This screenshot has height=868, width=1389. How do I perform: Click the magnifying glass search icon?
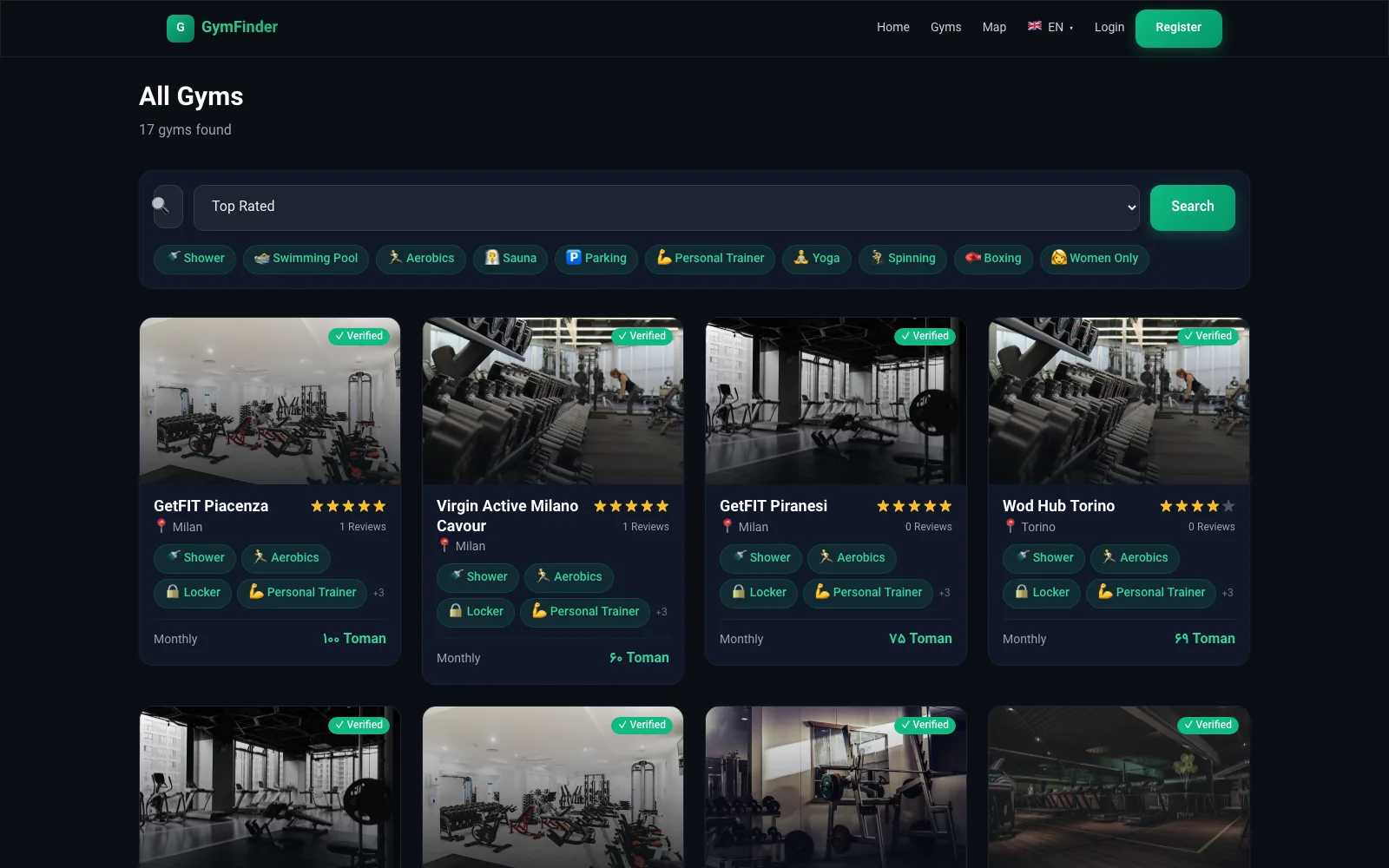point(168,207)
